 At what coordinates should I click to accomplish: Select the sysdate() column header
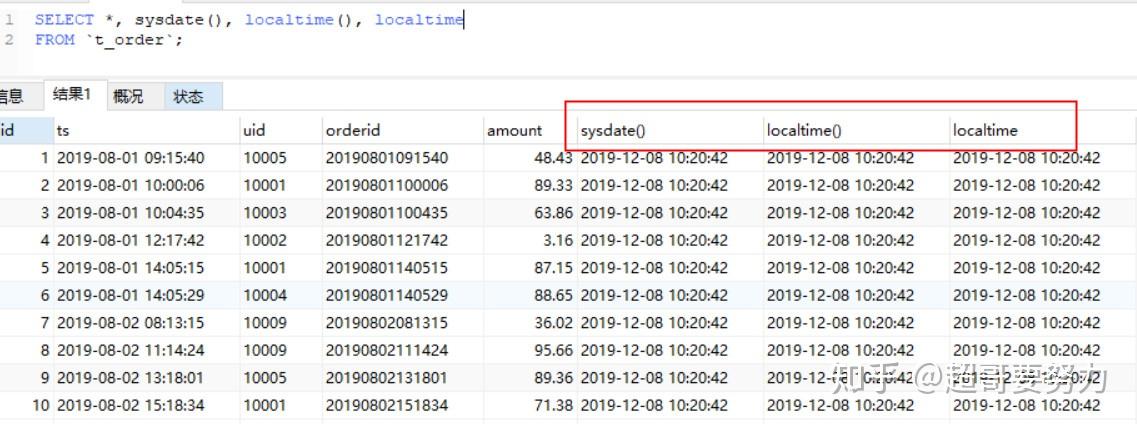pyautogui.click(x=613, y=130)
